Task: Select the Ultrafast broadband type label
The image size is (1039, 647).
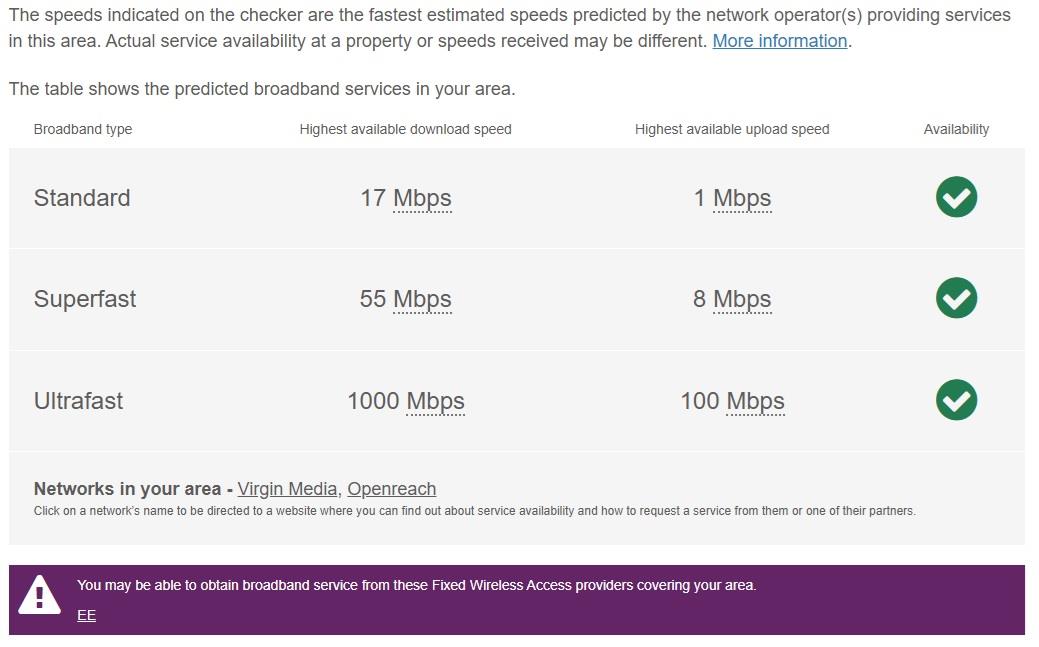Action: pyautogui.click(x=78, y=401)
